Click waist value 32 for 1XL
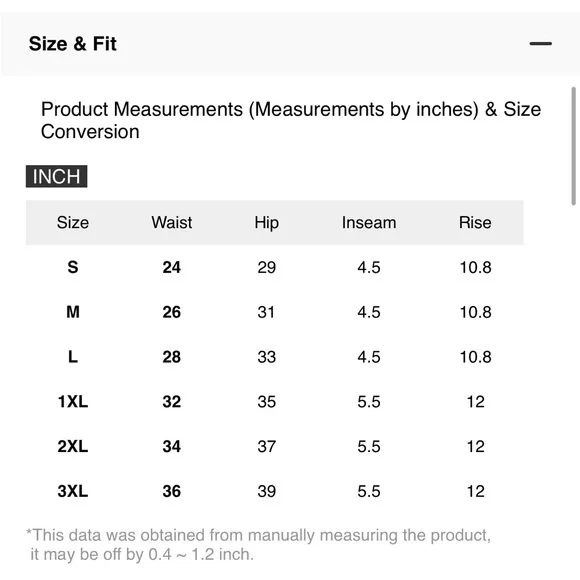580x580 pixels. [172, 402]
